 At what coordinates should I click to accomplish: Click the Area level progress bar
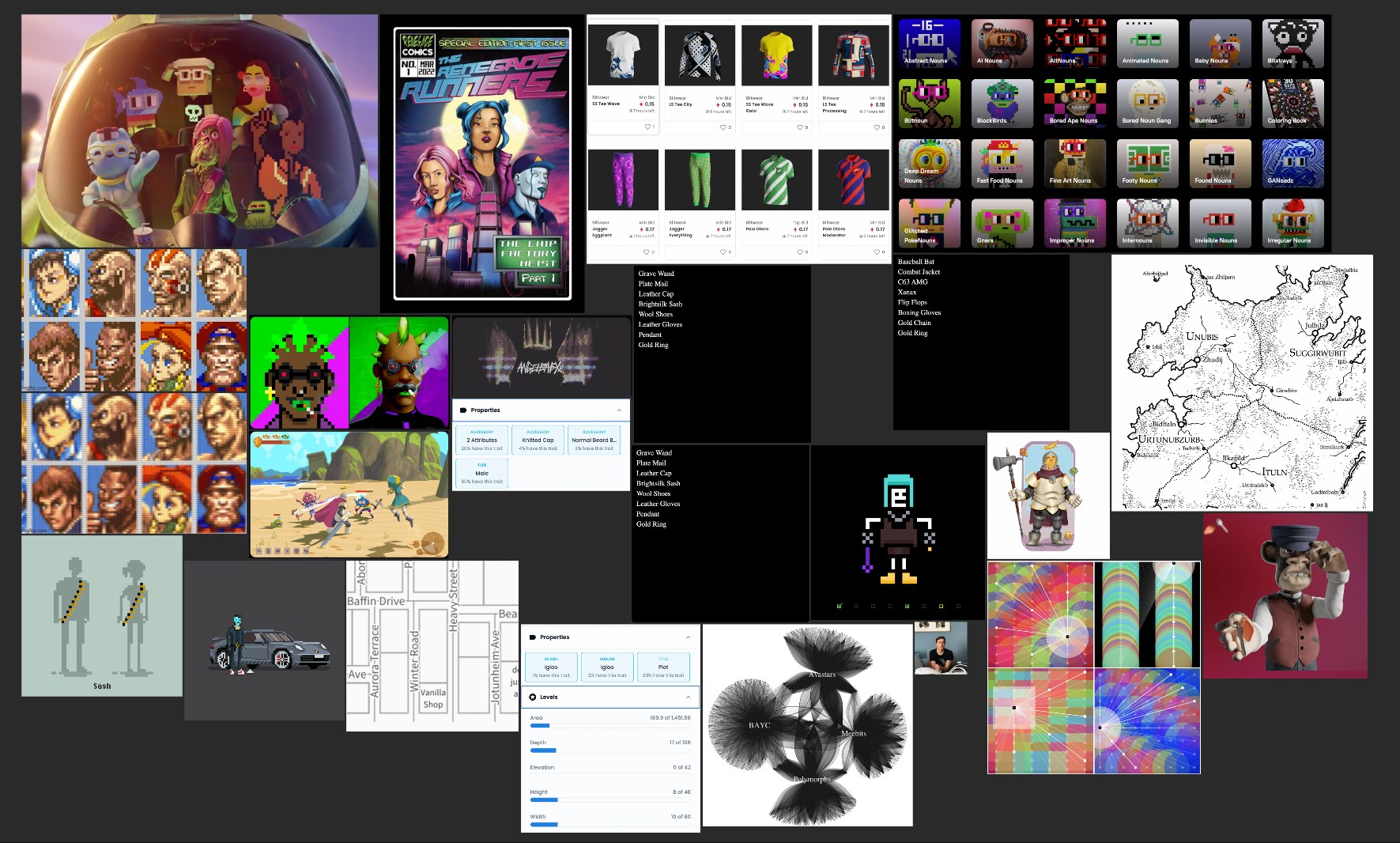(x=609, y=726)
